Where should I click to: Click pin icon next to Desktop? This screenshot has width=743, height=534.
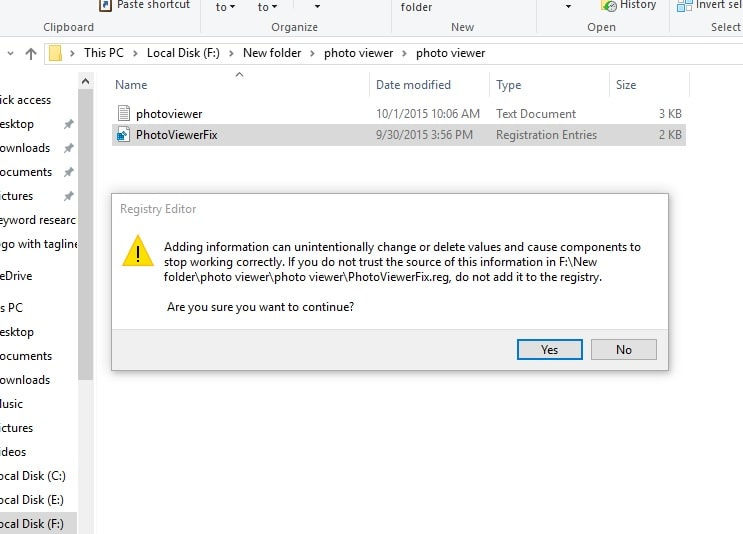coord(69,124)
